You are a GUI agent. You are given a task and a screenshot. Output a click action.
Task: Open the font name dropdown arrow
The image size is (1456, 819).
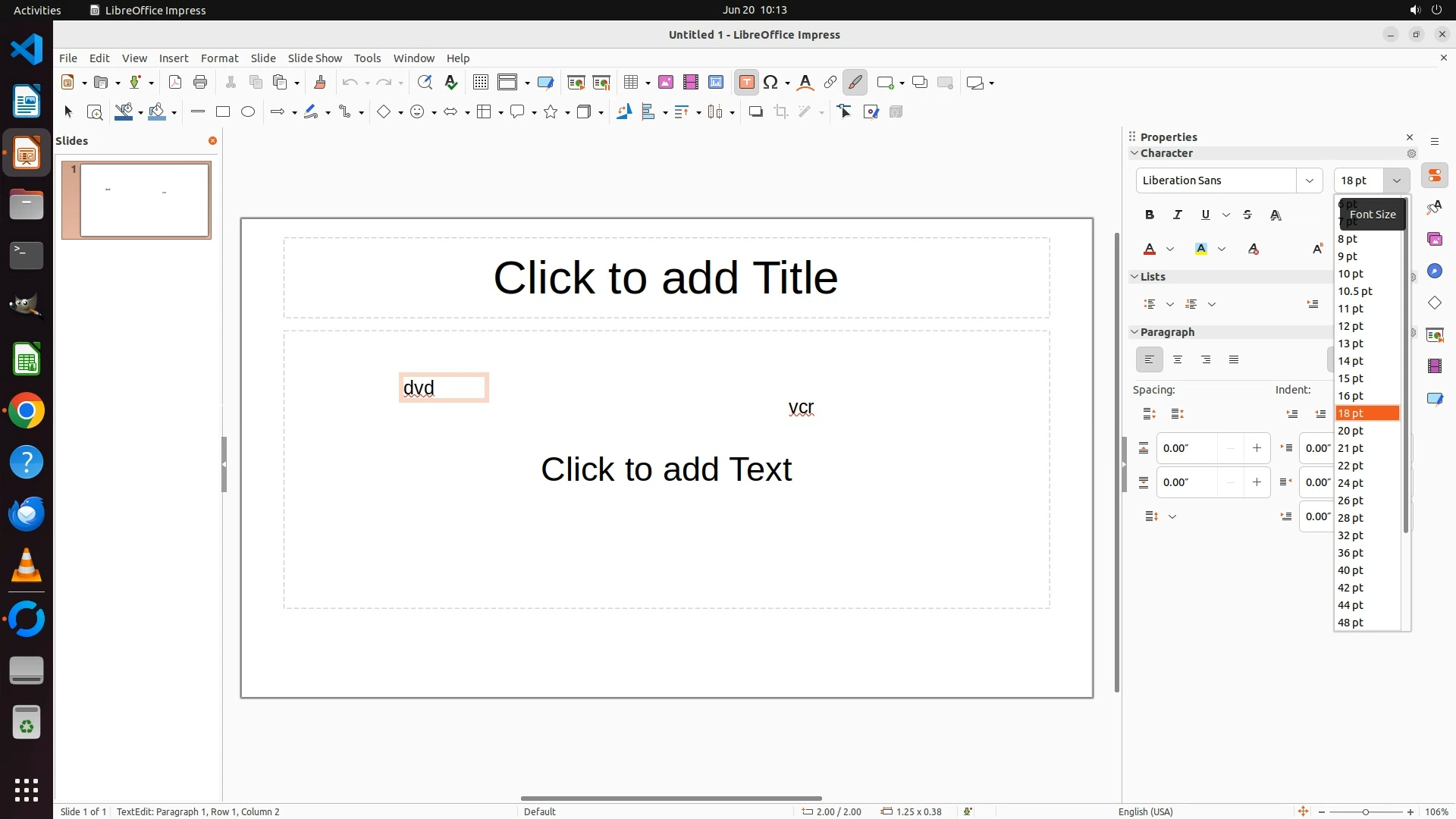(x=1309, y=180)
